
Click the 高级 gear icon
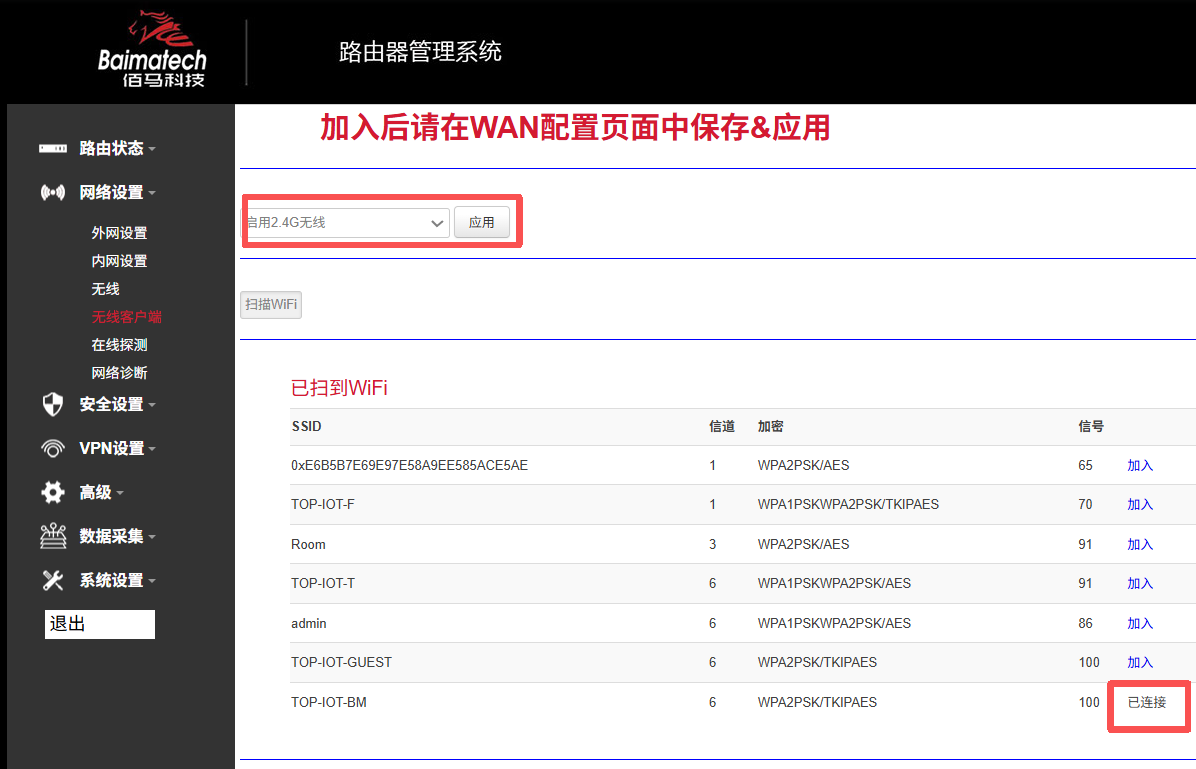pos(52,492)
